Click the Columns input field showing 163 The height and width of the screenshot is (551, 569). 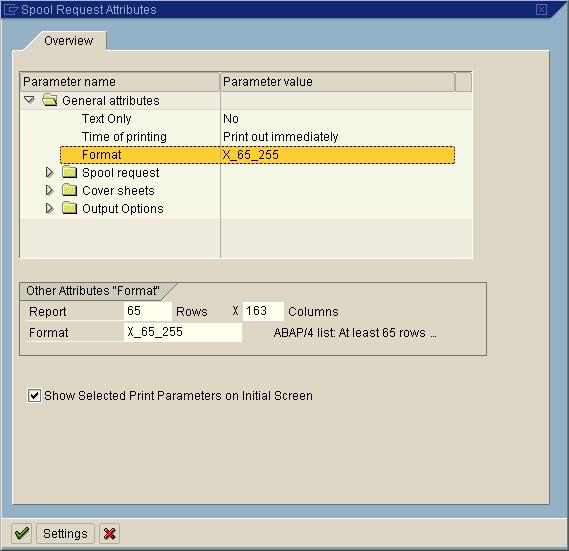coord(263,311)
